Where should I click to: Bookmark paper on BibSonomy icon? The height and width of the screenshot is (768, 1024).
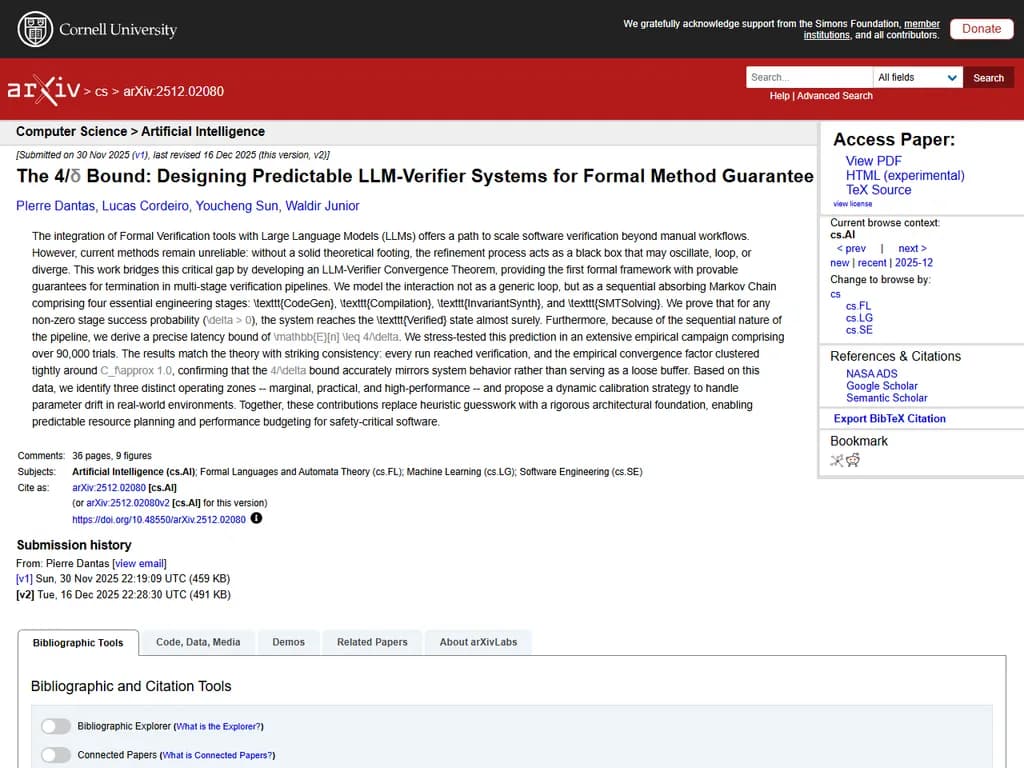[x=837, y=461]
